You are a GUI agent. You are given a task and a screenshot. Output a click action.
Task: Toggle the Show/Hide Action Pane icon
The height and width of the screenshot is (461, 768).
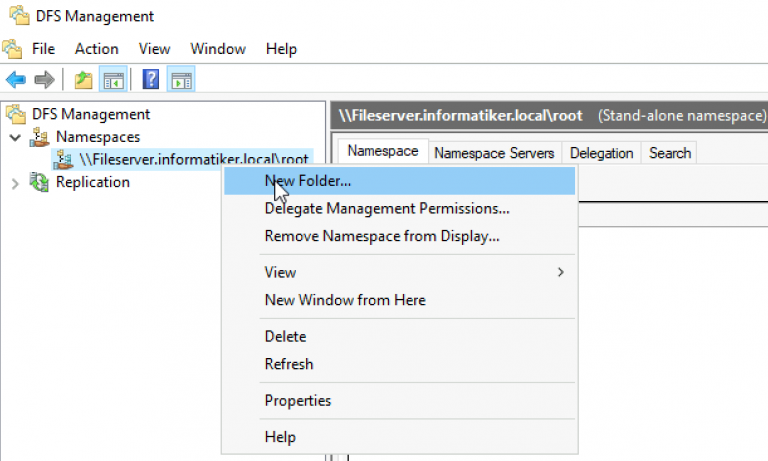point(181,80)
